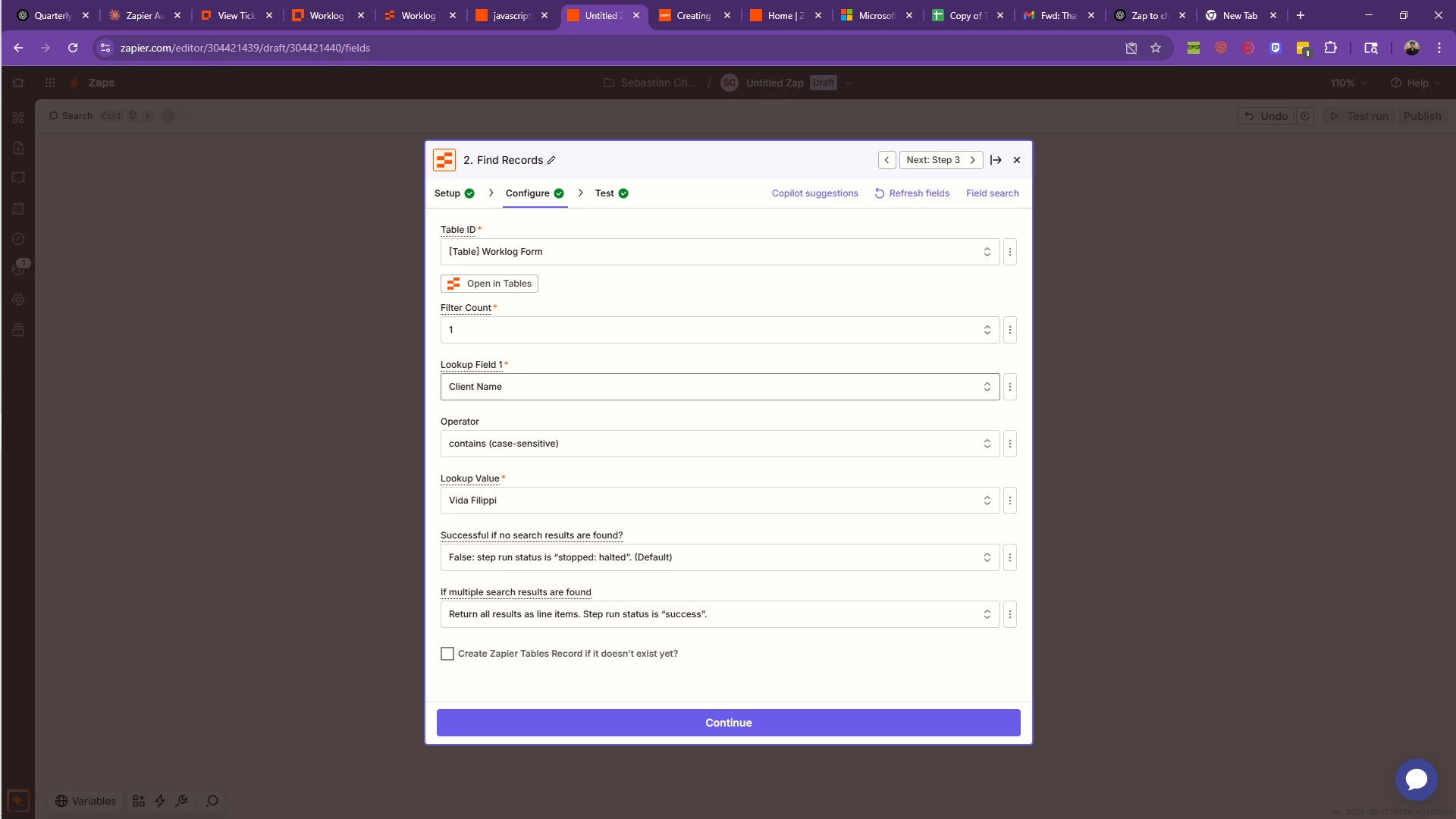Open the Setup tab
1456x819 pixels.
[454, 193]
